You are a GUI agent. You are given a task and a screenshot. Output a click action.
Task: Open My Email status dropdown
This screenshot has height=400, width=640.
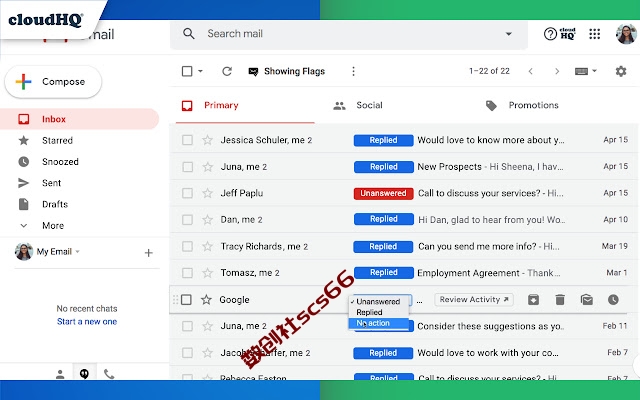[78, 251]
